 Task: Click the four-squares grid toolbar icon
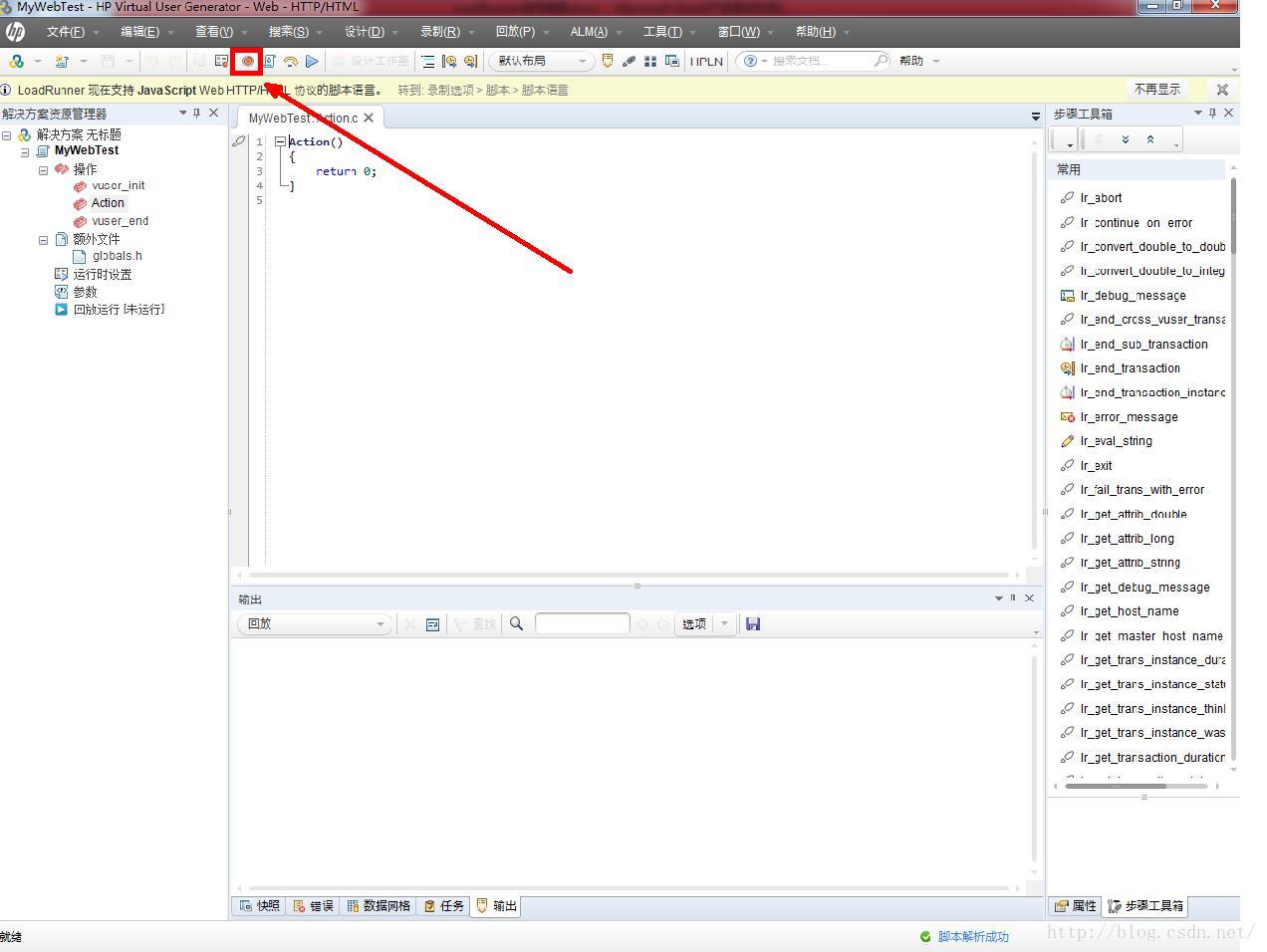pos(650,61)
